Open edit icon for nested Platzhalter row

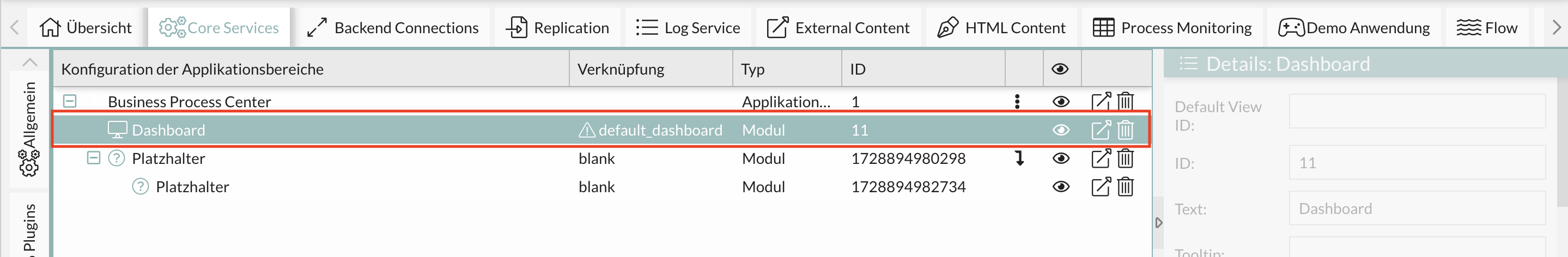(x=1101, y=187)
